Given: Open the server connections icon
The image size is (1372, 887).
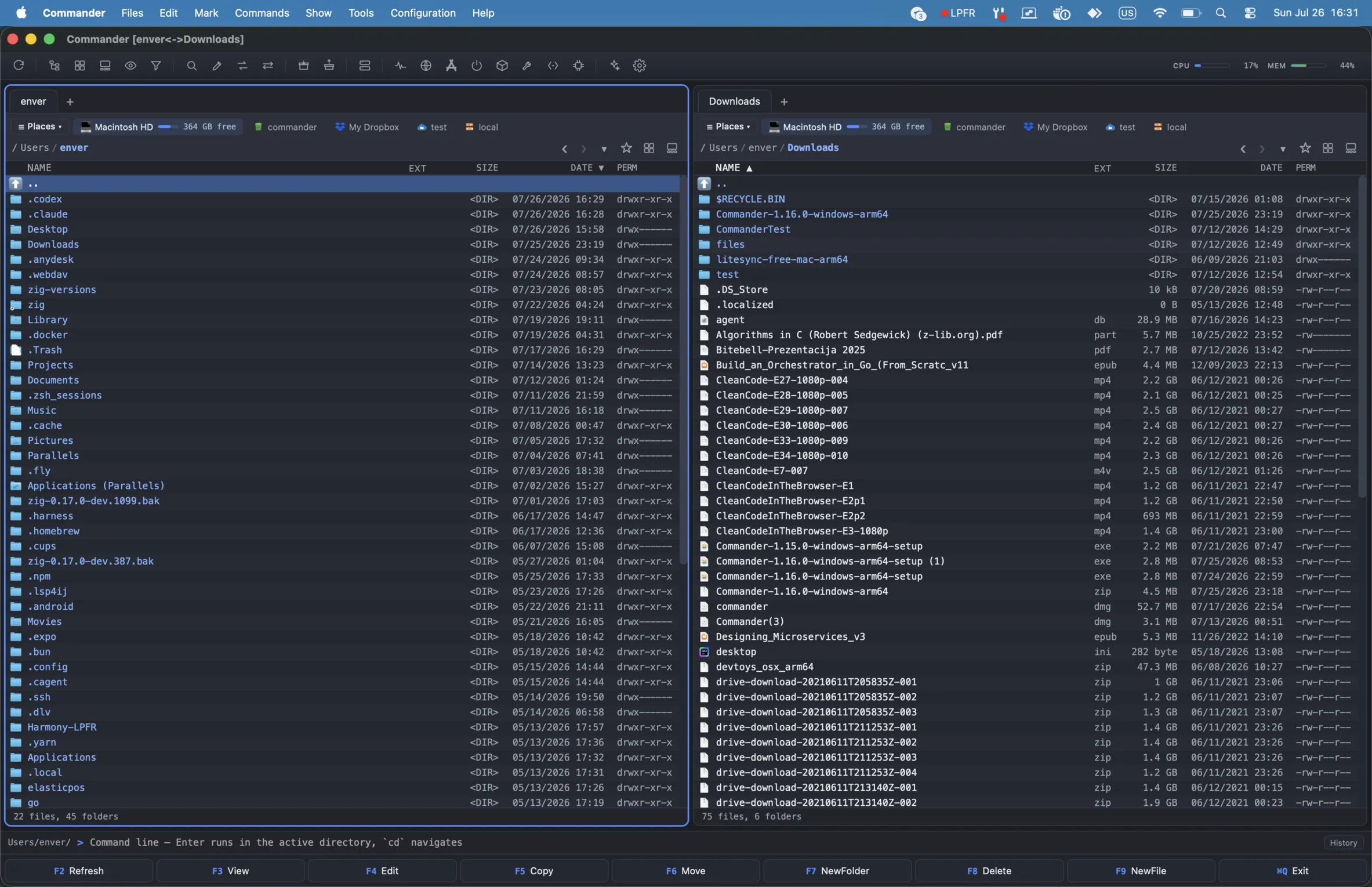Looking at the screenshot, I should [x=365, y=66].
